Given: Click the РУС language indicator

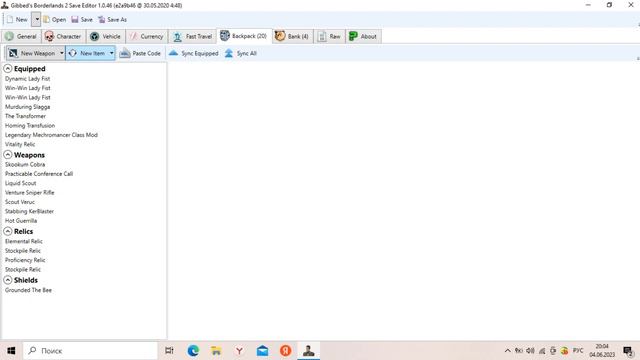Looking at the screenshot, I should [x=578, y=351].
